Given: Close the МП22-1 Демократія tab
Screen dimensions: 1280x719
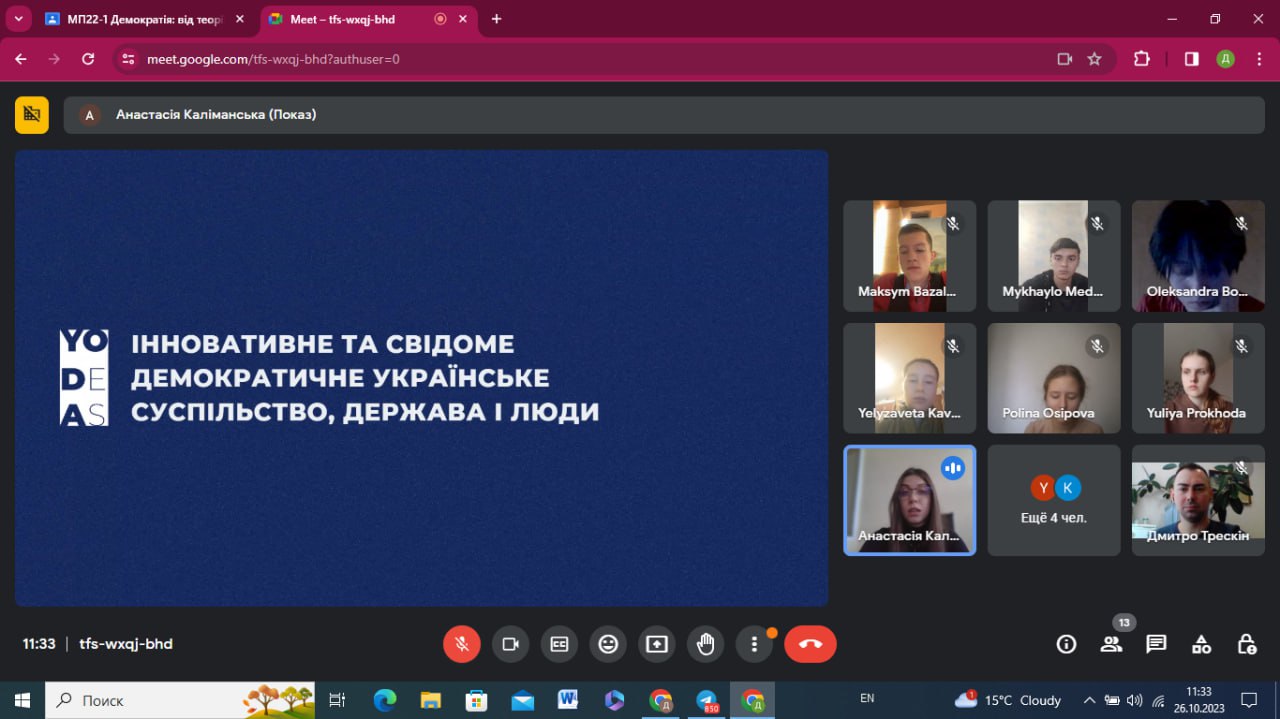Looking at the screenshot, I should pos(240,19).
